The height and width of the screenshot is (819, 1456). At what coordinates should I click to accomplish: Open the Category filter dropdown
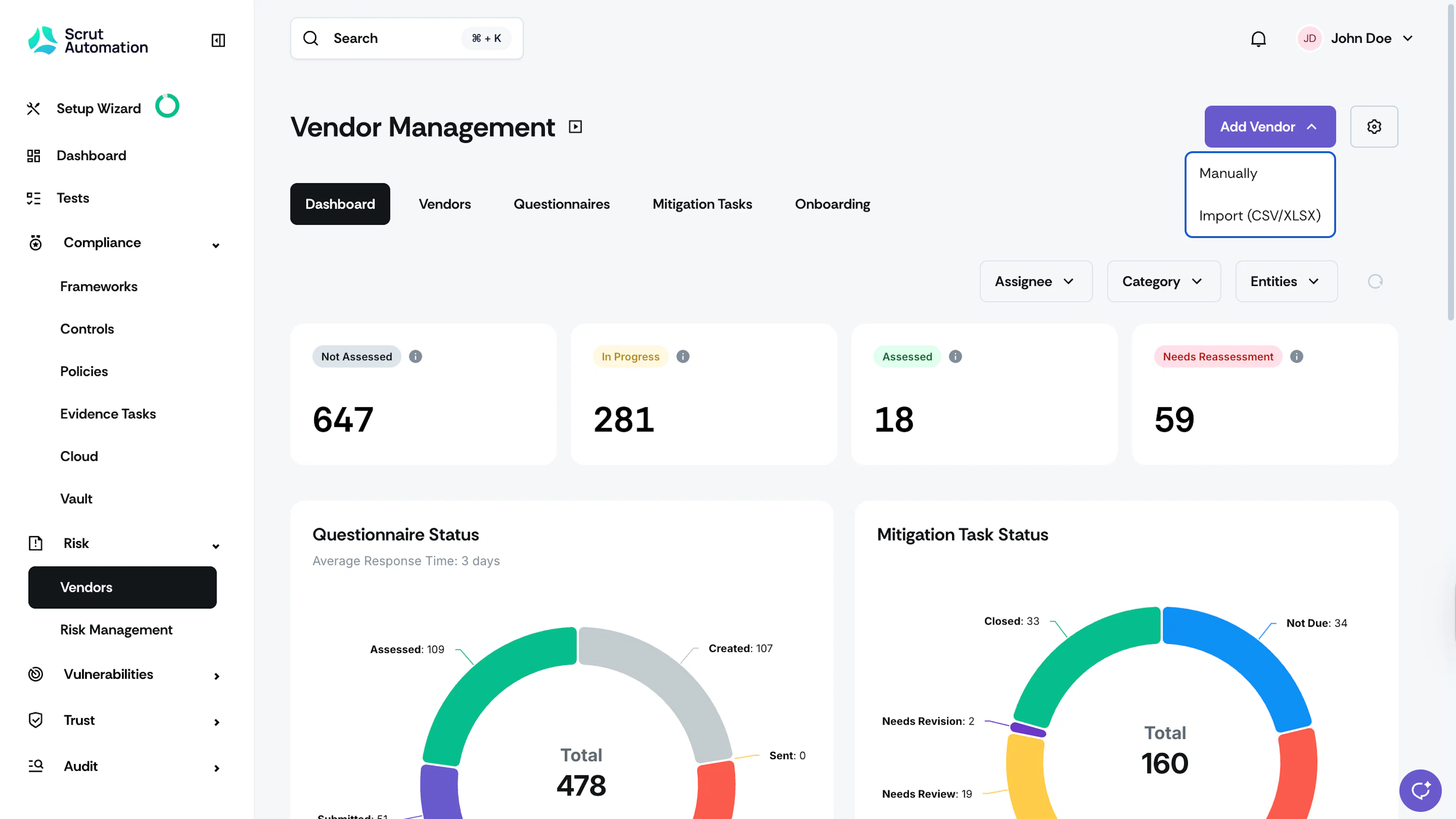pyautogui.click(x=1164, y=281)
